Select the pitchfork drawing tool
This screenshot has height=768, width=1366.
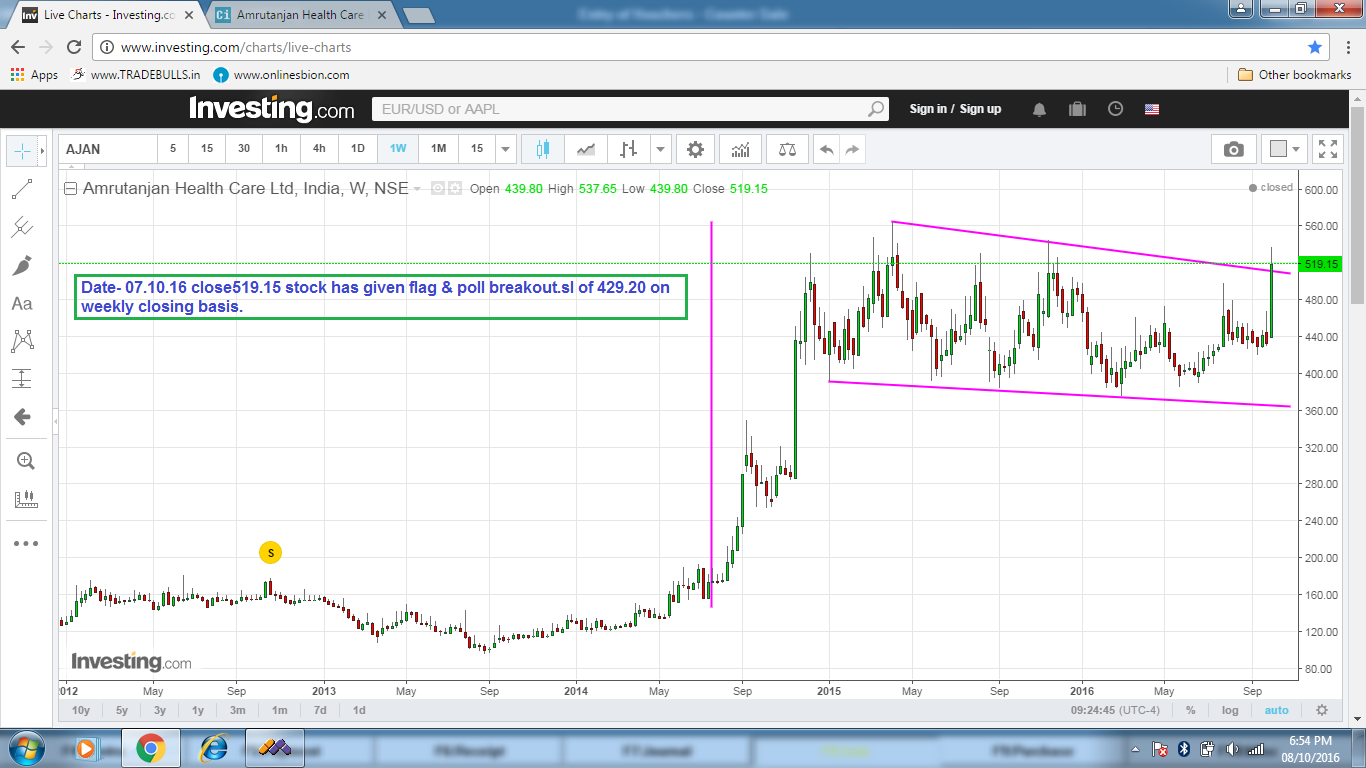pyautogui.click(x=22, y=227)
